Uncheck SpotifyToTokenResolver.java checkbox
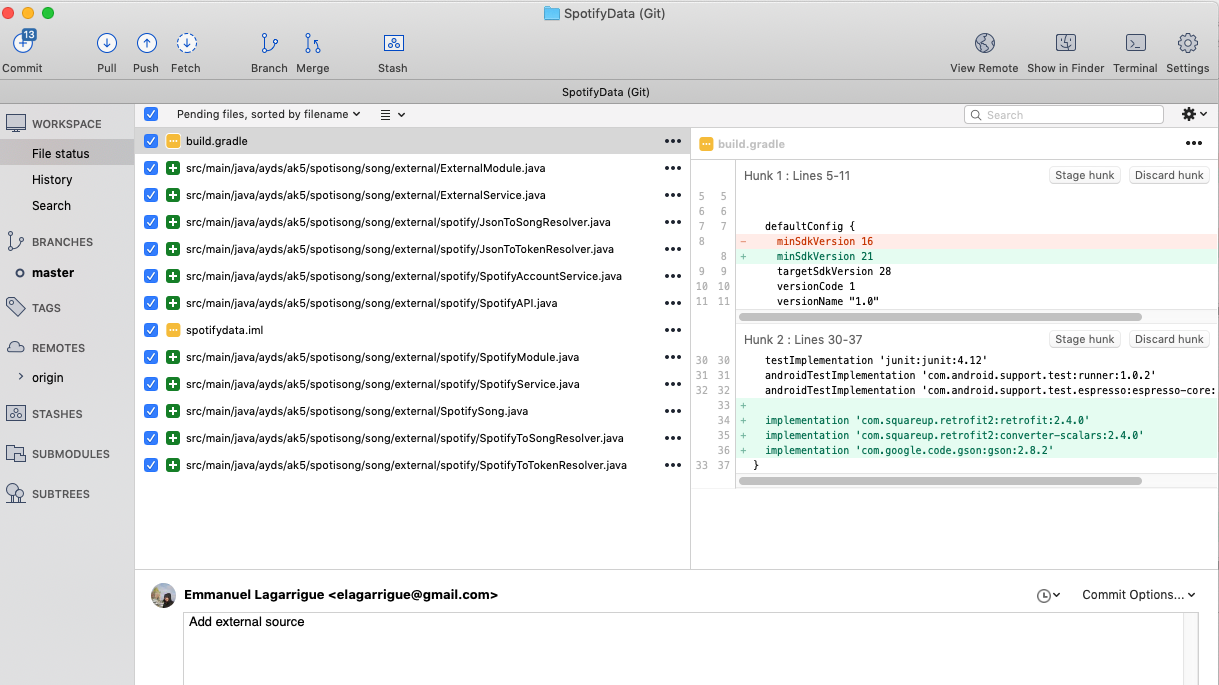1219x685 pixels. click(x=151, y=465)
